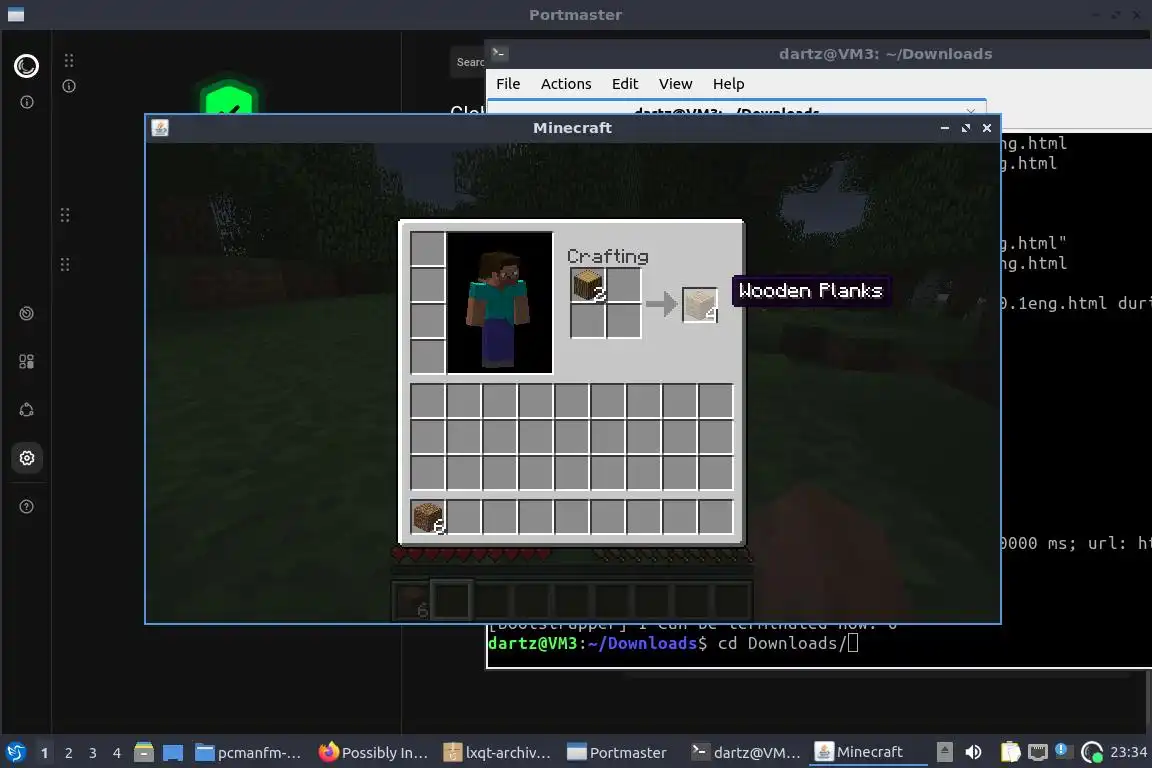Close the Minecraft window

987,128
